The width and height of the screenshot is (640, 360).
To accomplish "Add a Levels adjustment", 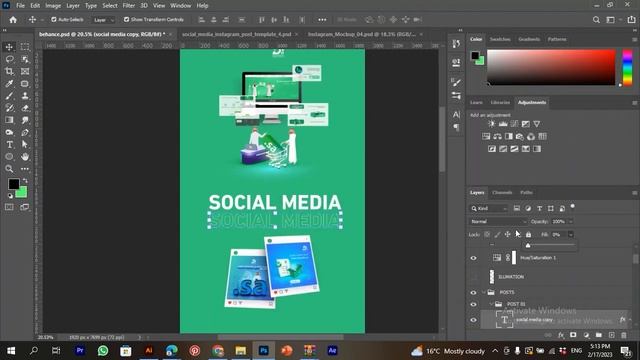I will pyautogui.click(x=503, y=124).
